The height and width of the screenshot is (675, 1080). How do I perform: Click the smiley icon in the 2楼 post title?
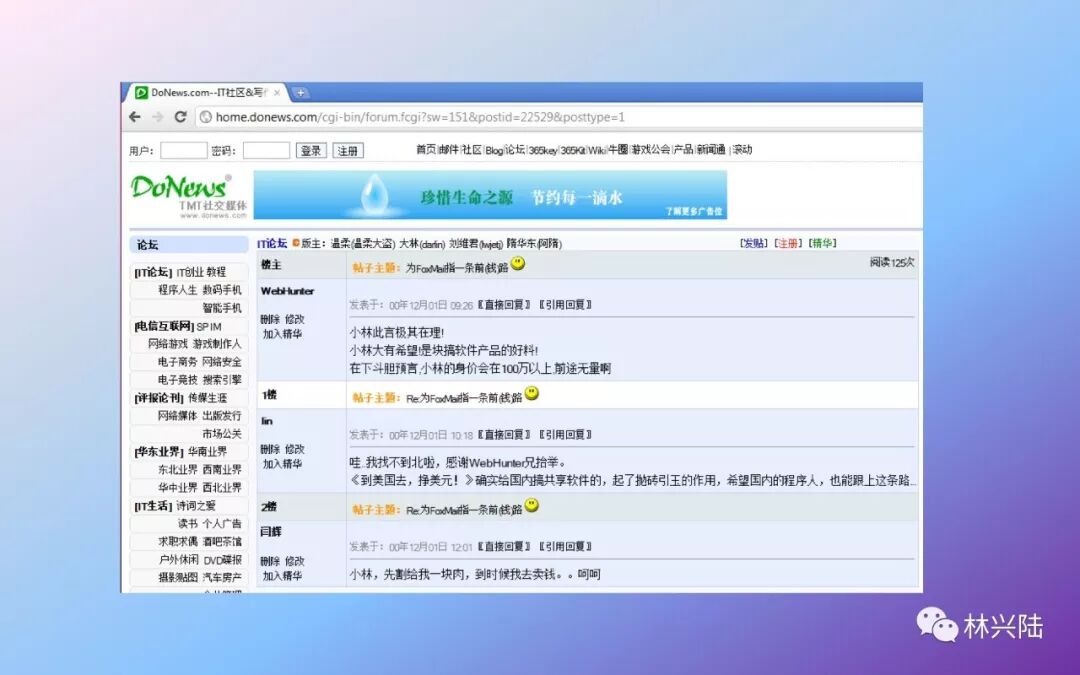532,505
